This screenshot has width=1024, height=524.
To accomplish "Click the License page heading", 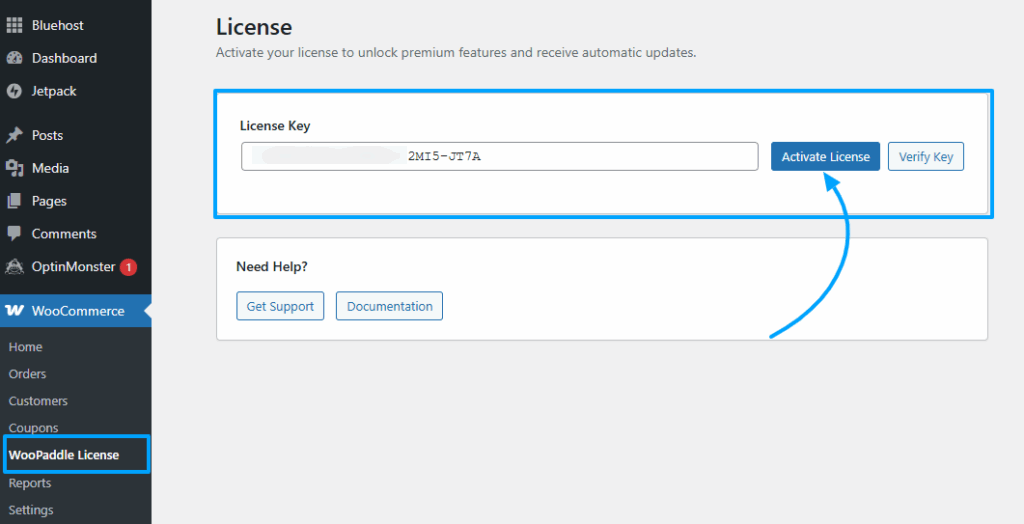I will [x=254, y=27].
